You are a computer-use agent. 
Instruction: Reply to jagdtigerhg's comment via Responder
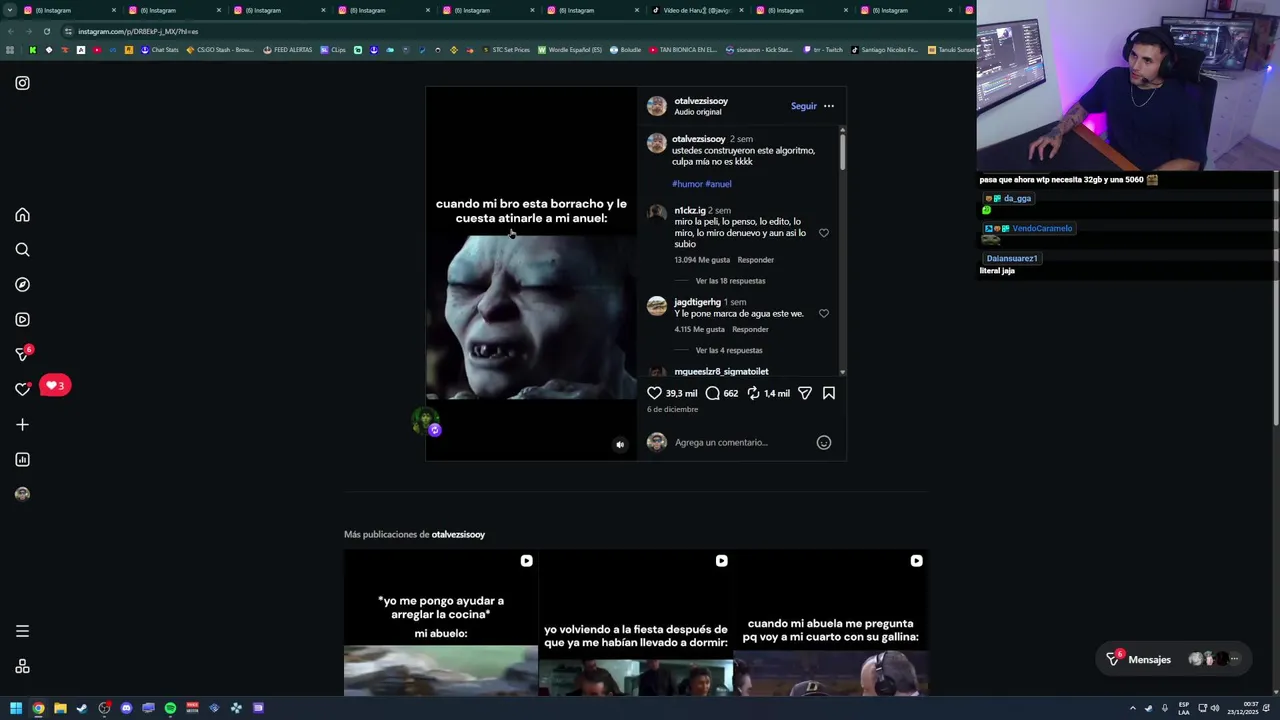click(x=750, y=329)
